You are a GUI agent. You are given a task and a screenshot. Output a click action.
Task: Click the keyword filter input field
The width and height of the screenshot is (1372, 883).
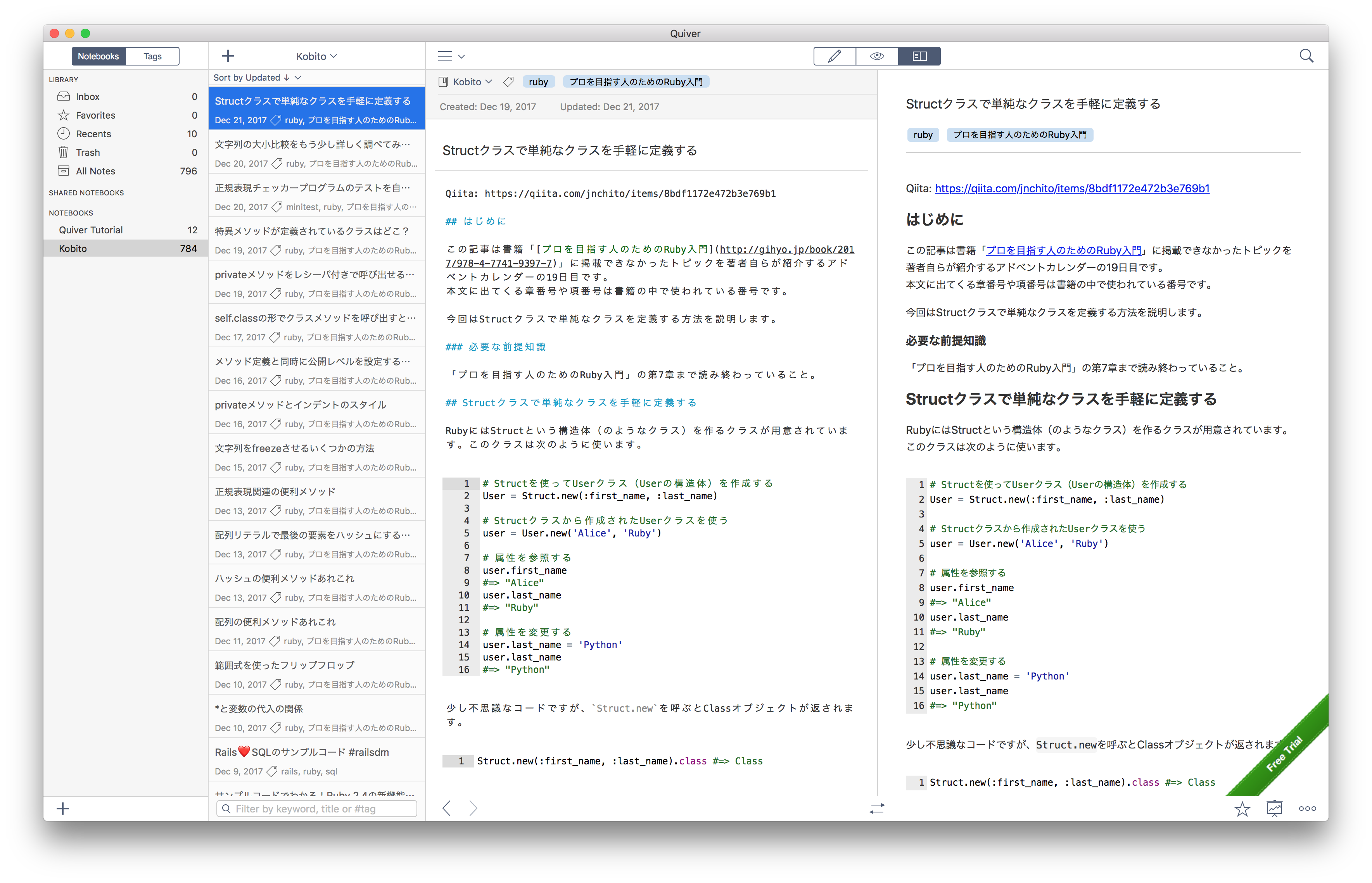coord(316,809)
